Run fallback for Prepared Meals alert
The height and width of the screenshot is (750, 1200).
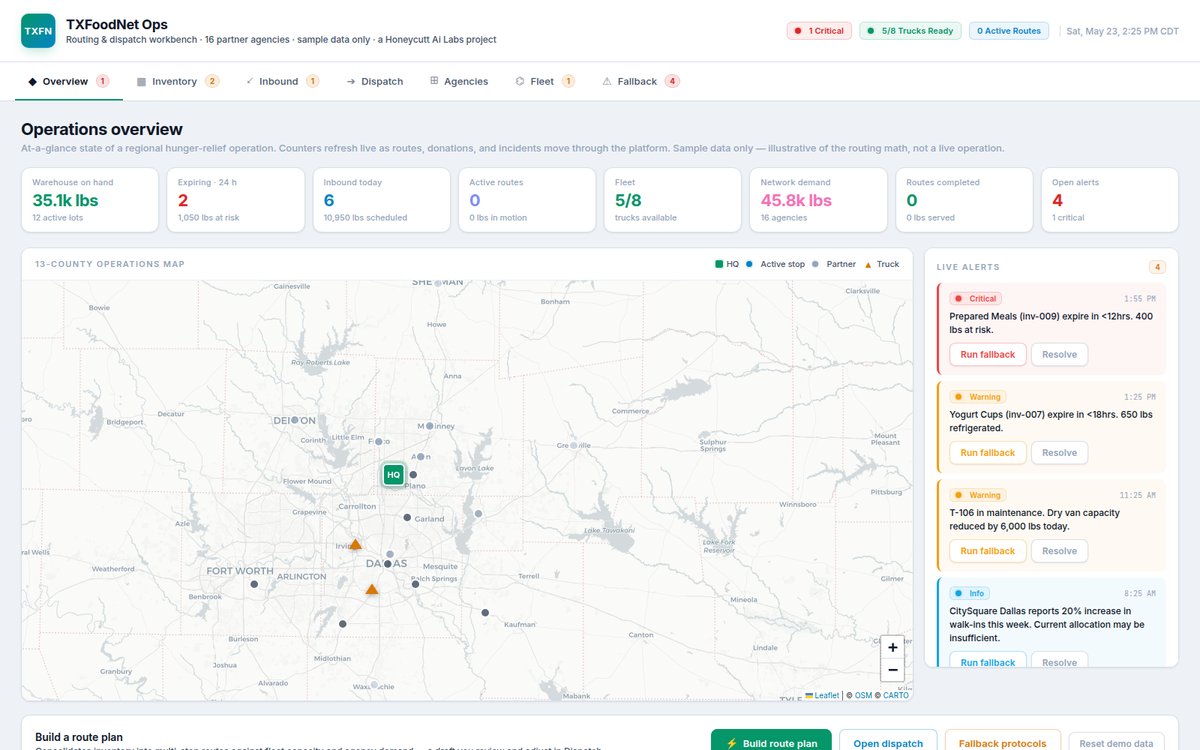coord(988,355)
